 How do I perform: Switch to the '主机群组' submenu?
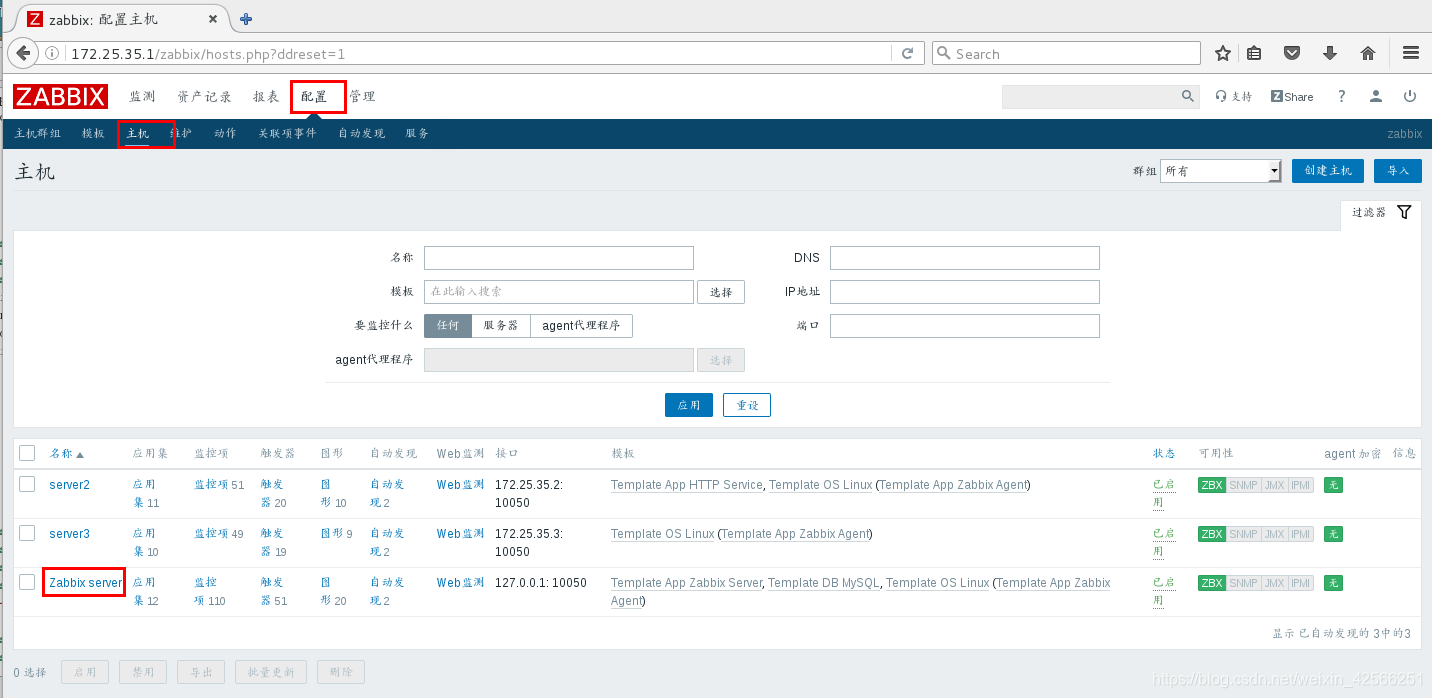click(38, 133)
